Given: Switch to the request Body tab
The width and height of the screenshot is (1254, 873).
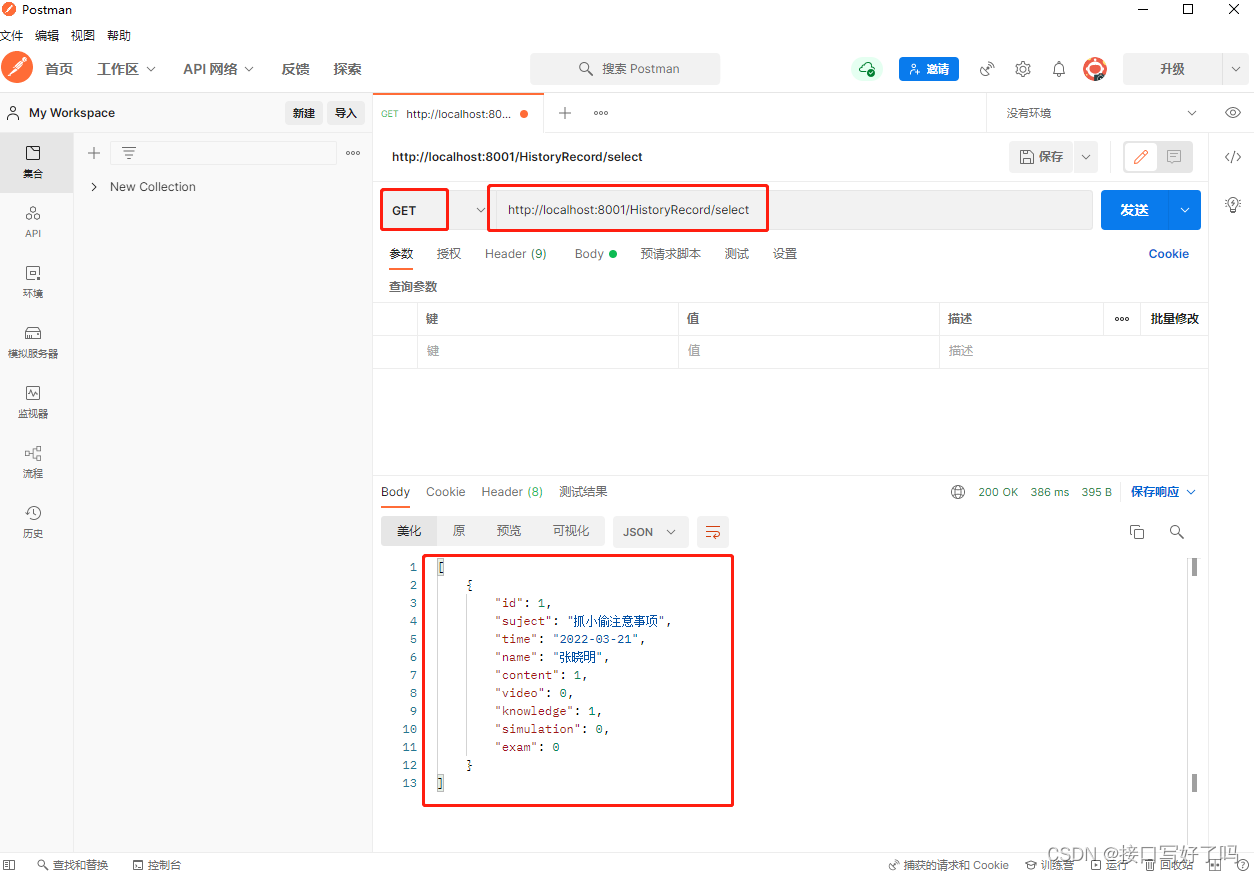Looking at the screenshot, I should 595,254.
